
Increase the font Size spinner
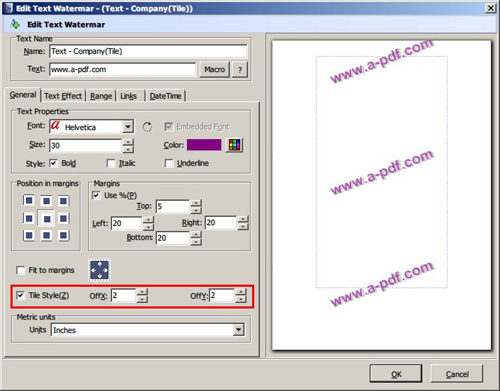click(x=128, y=142)
